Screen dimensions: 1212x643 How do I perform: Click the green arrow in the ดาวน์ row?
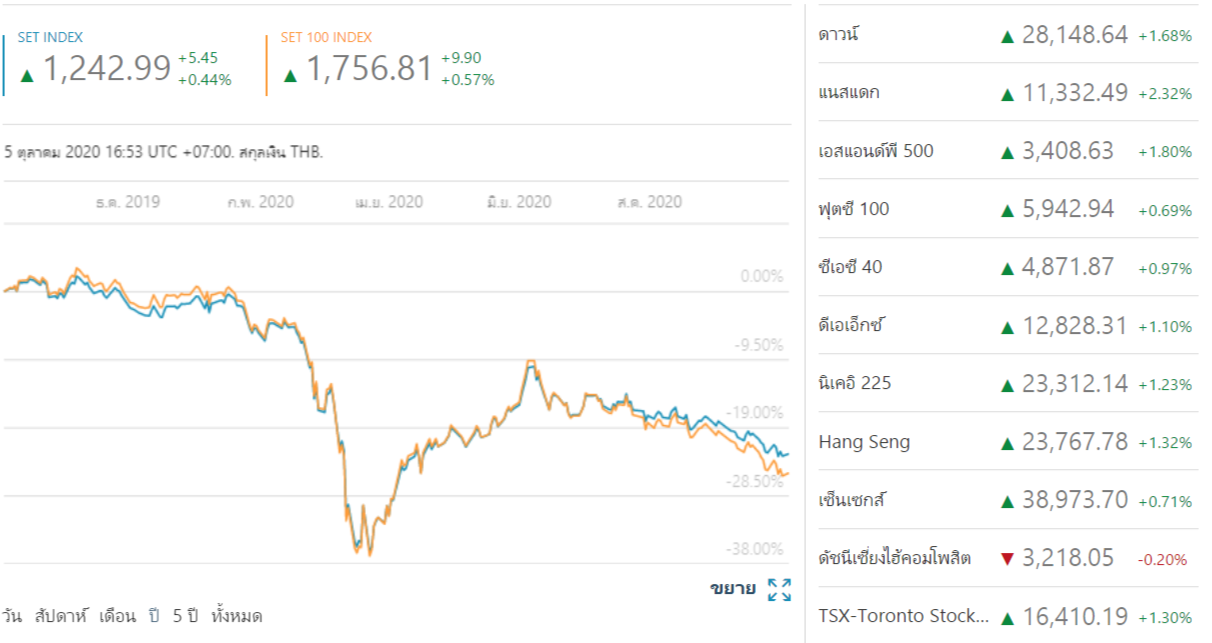click(1007, 36)
